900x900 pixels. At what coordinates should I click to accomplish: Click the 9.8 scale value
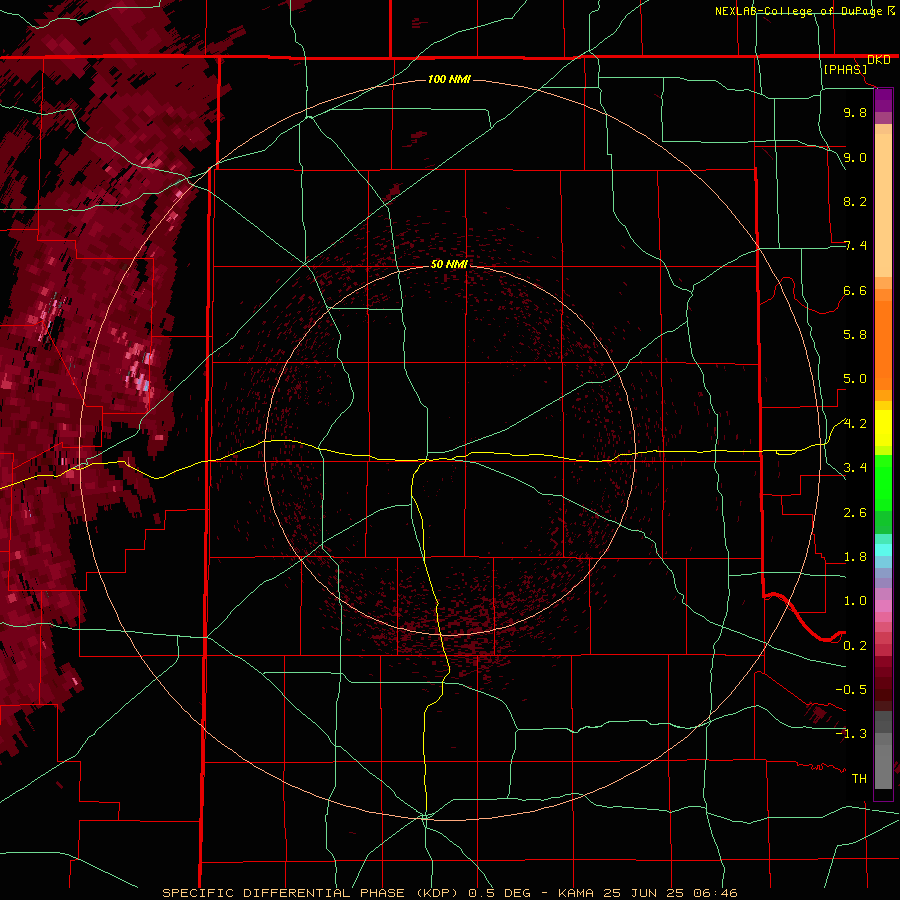(x=855, y=112)
